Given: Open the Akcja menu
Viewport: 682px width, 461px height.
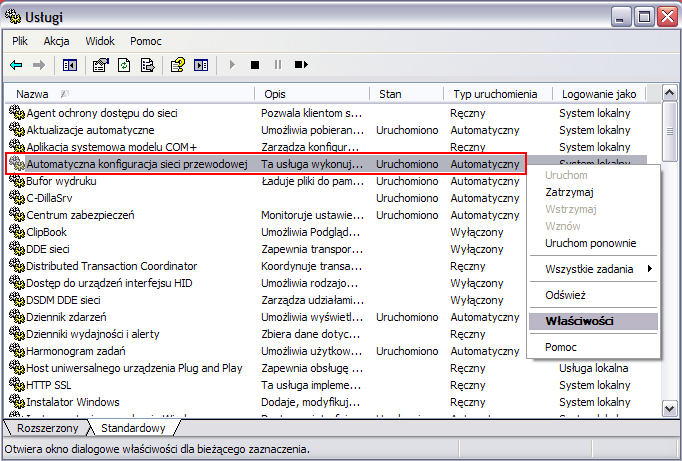Looking at the screenshot, I should pos(56,41).
